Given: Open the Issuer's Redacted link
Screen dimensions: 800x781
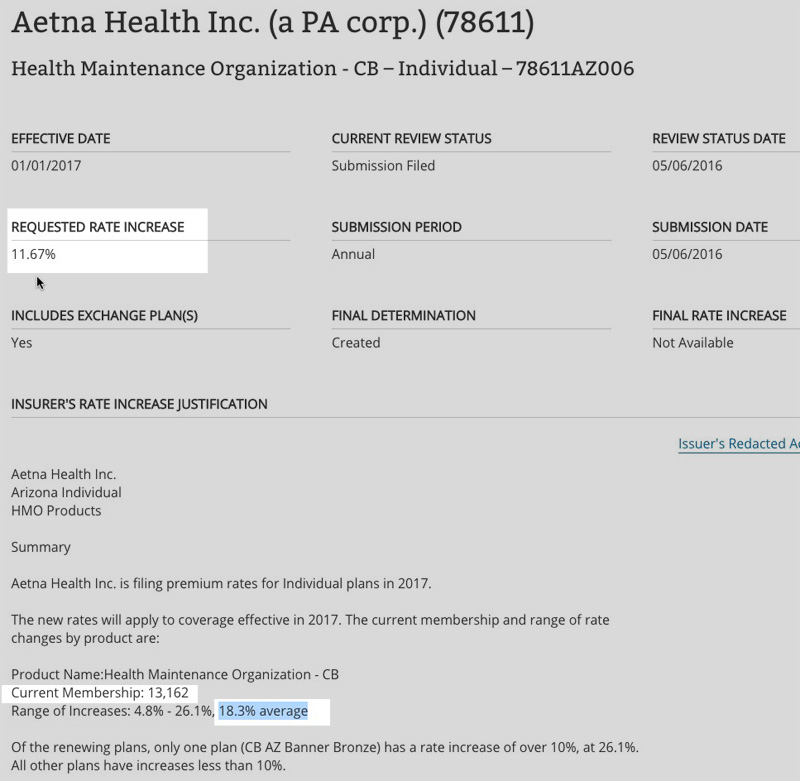Looking at the screenshot, I should [x=738, y=444].
